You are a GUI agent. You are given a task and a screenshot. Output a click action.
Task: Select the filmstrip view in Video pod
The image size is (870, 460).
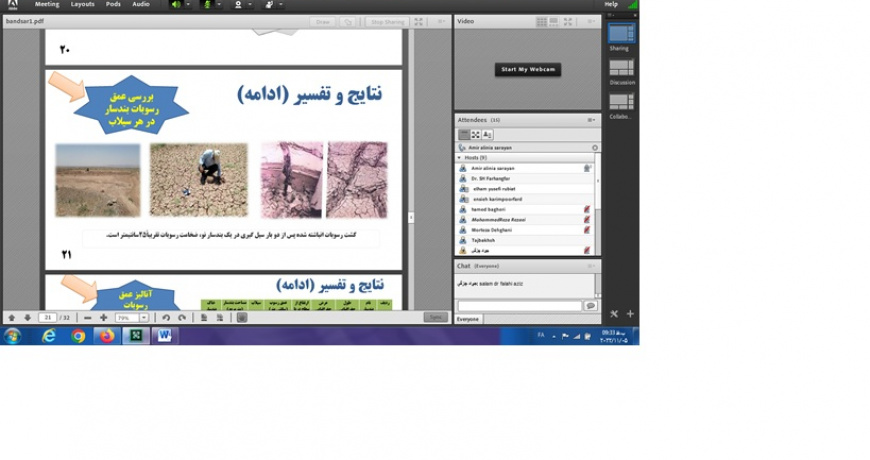click(x=554, y=22)
